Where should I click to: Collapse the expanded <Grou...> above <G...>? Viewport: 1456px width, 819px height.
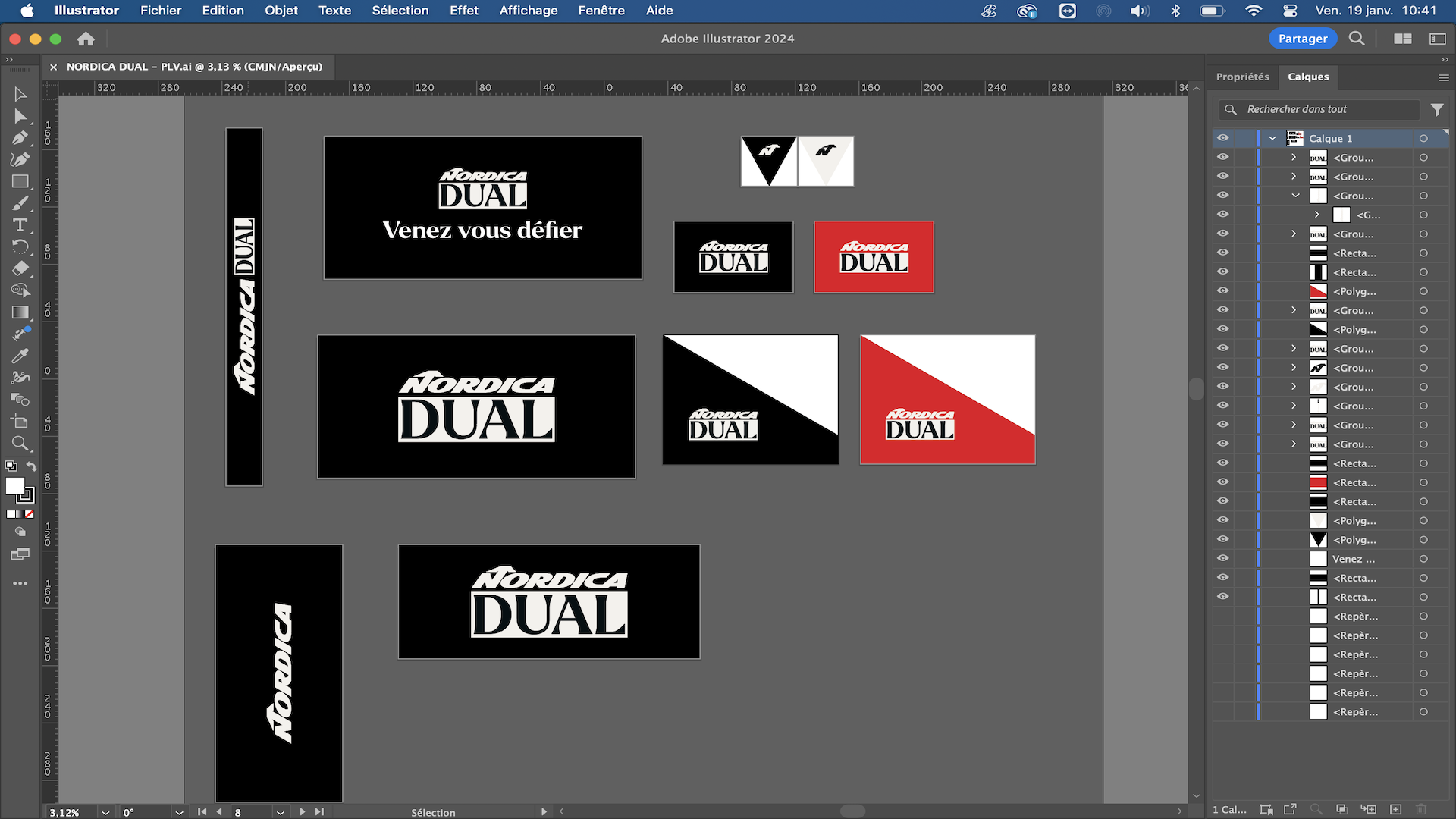coord(1295,196)
